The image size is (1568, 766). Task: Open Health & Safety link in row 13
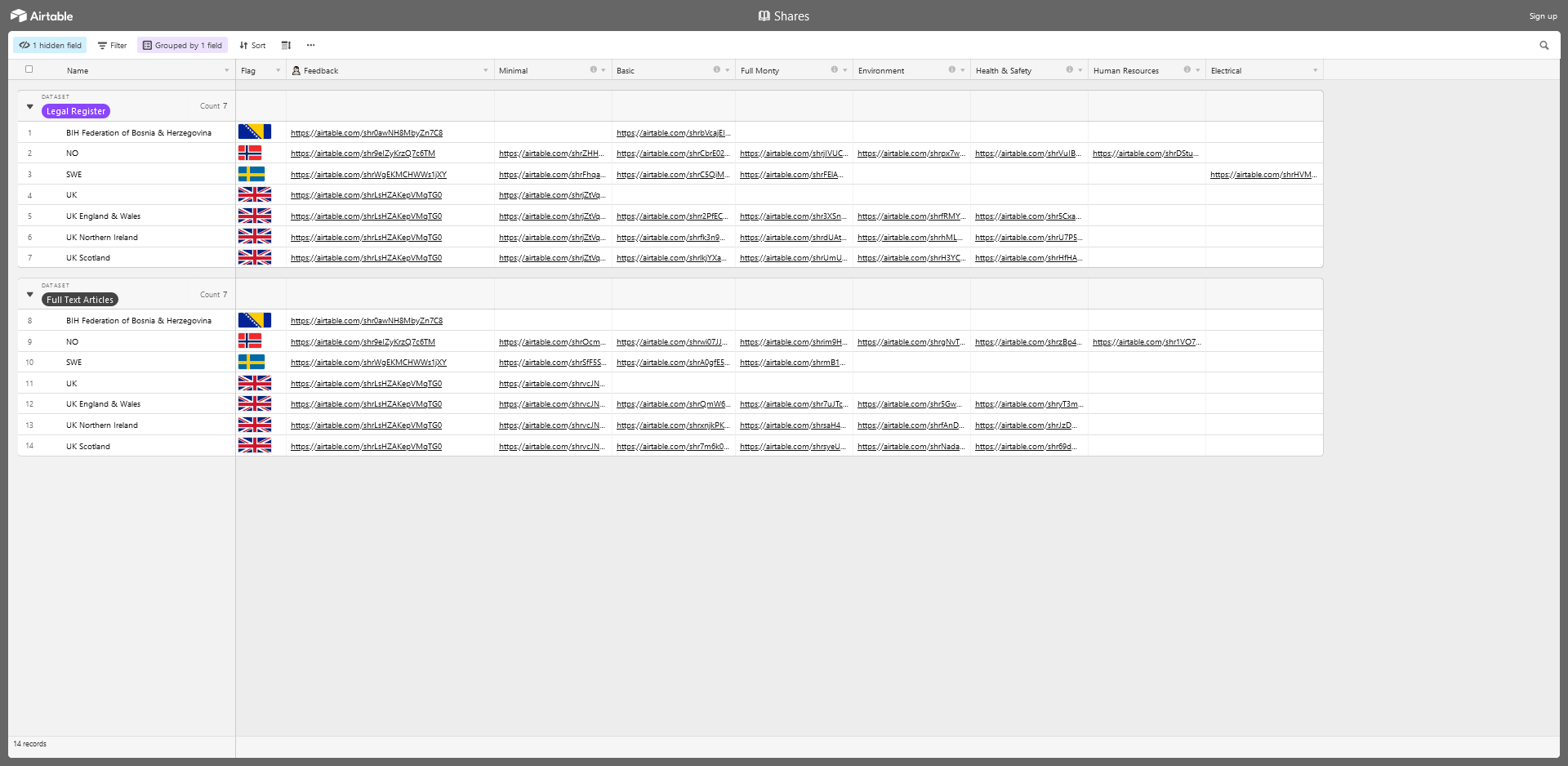(1026, 425)
